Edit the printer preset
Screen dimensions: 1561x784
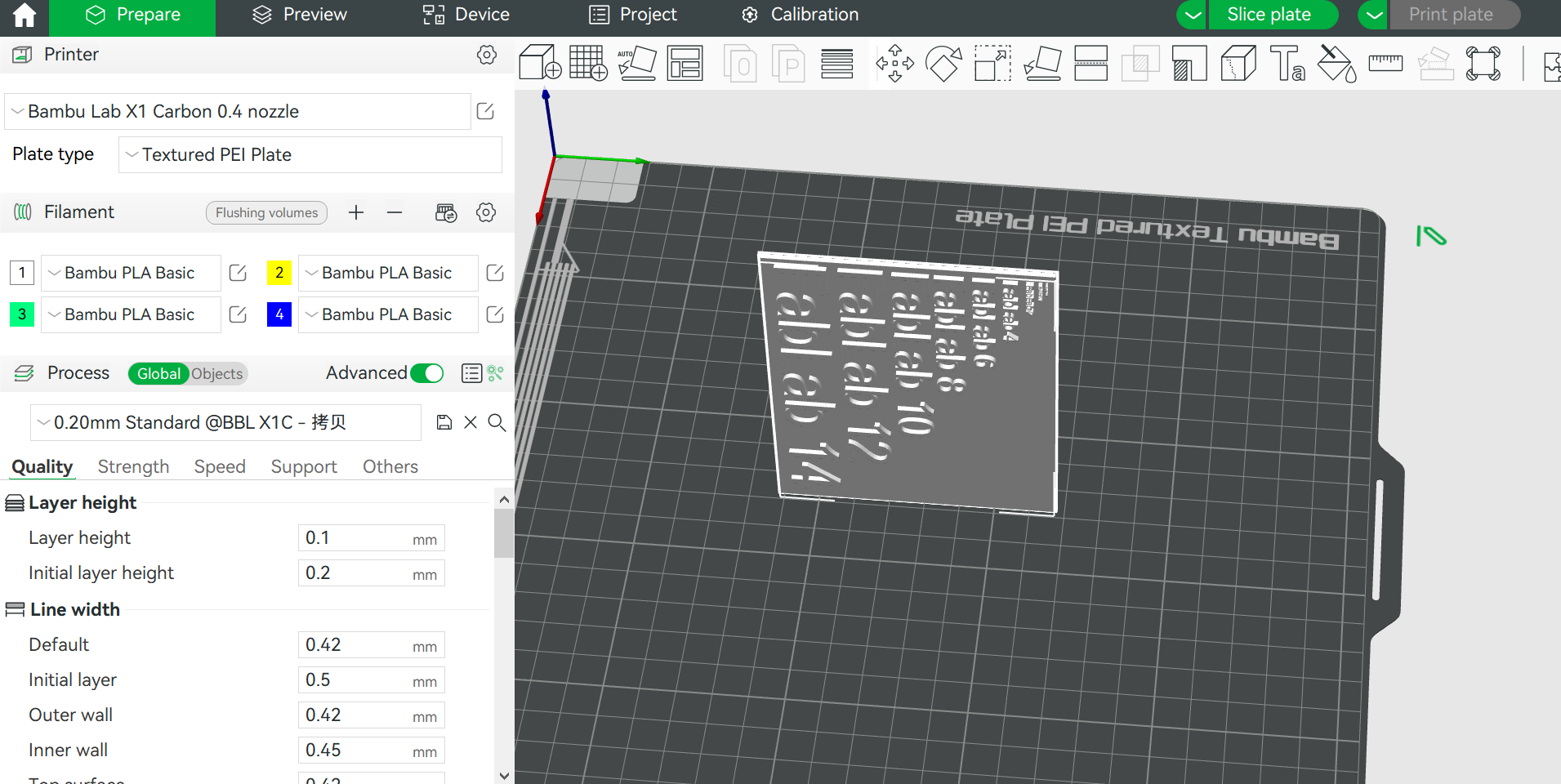[x=485, y=111]
